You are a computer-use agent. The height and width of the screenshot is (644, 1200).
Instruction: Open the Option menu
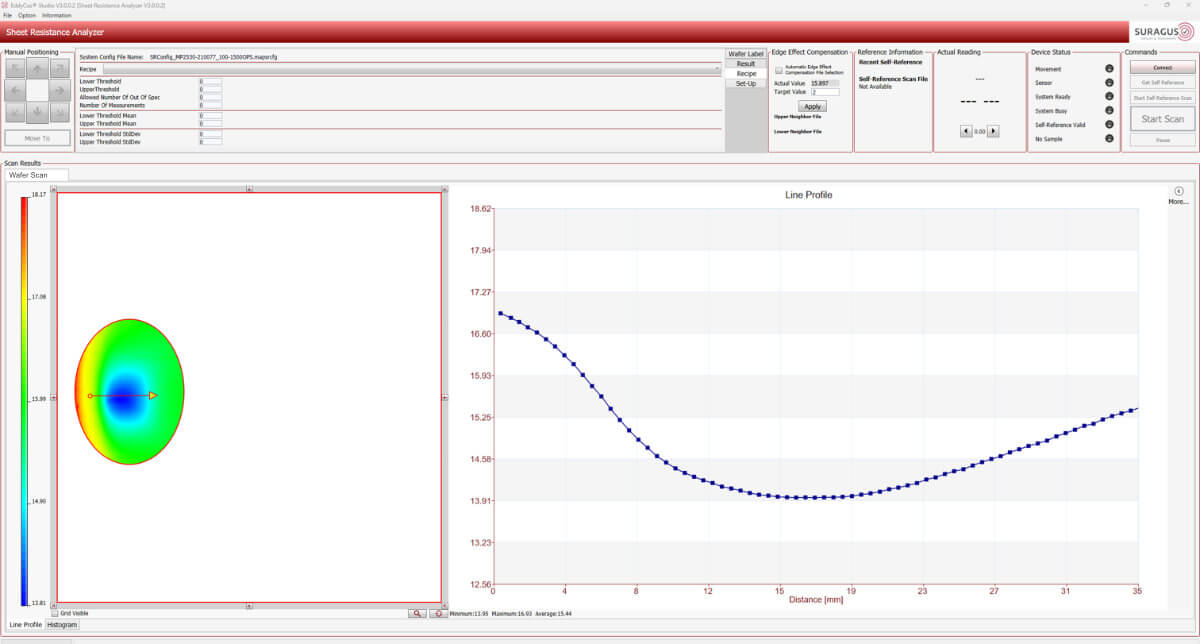coord(26,15)
